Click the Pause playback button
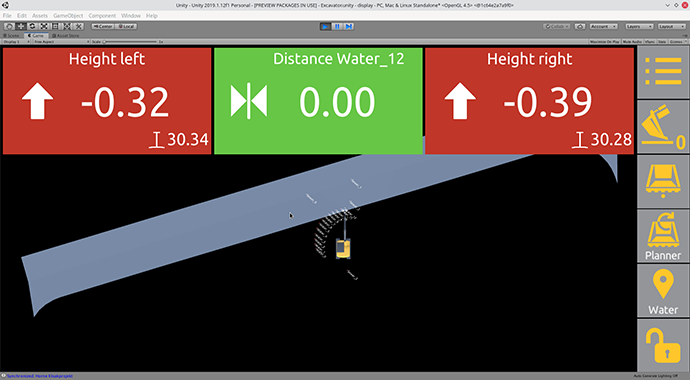 click(337, 26)
